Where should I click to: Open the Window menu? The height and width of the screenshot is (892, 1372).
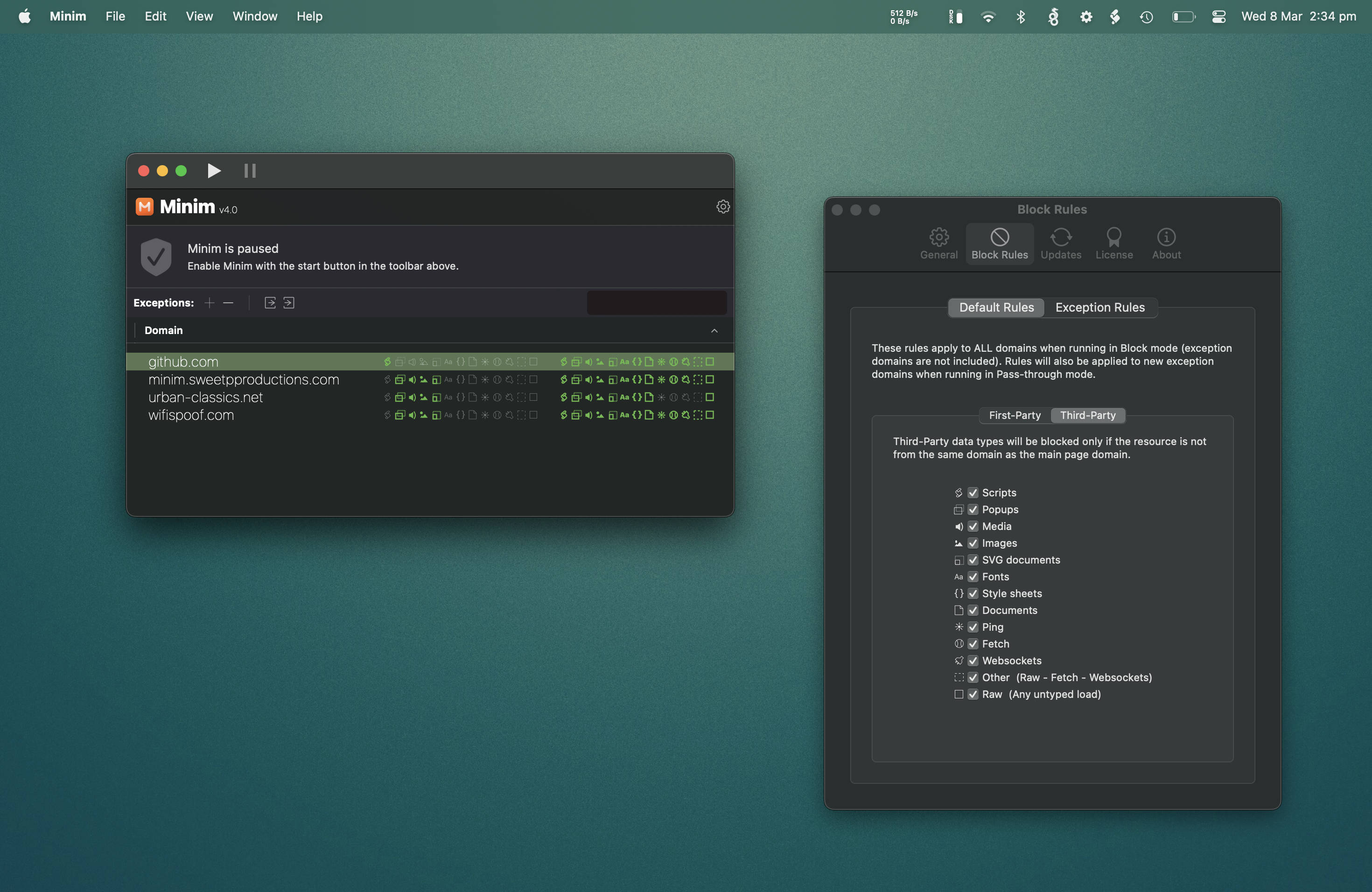tap(255, 16)
